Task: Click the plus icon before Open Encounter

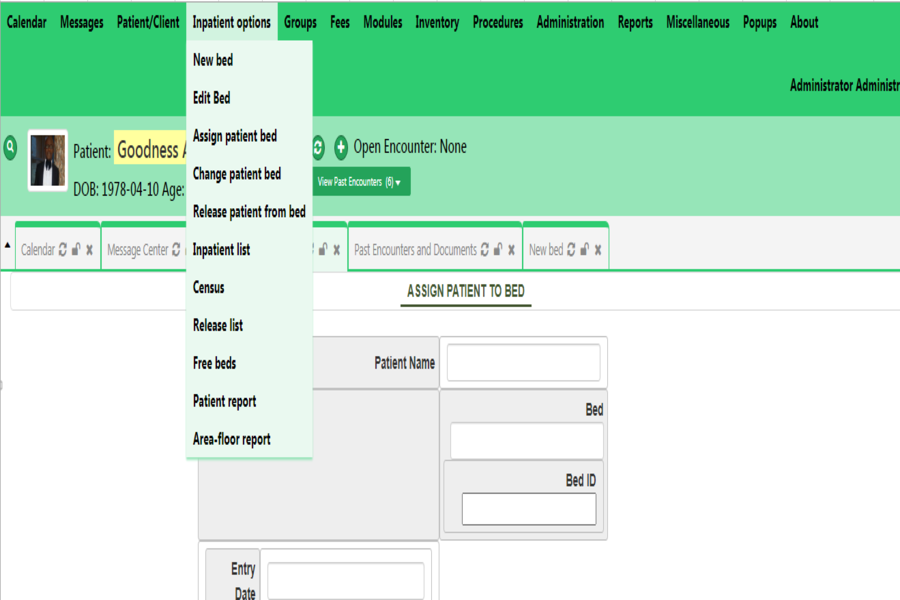Action: pos(341,148)
